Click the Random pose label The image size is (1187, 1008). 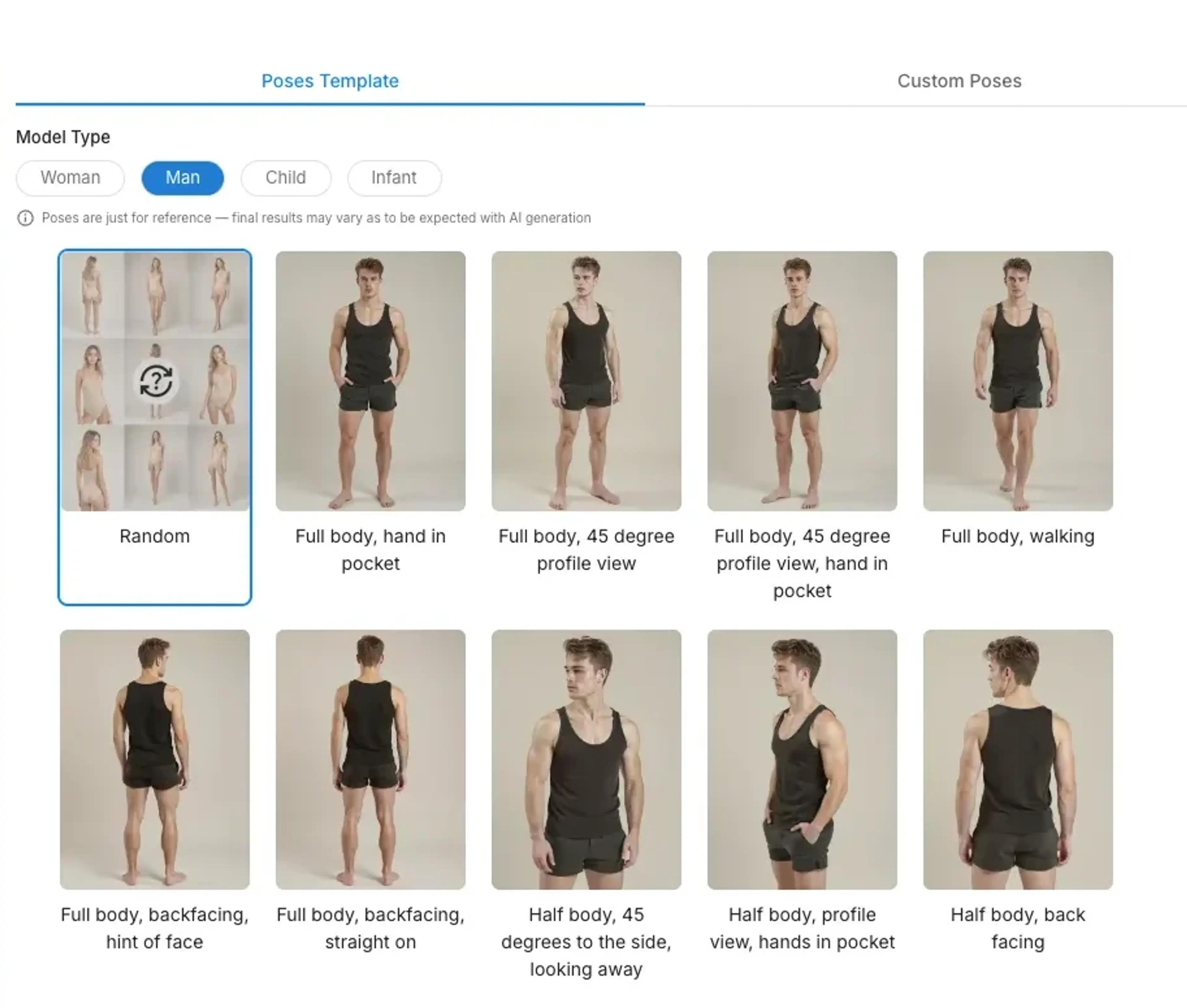coord(155,536)
